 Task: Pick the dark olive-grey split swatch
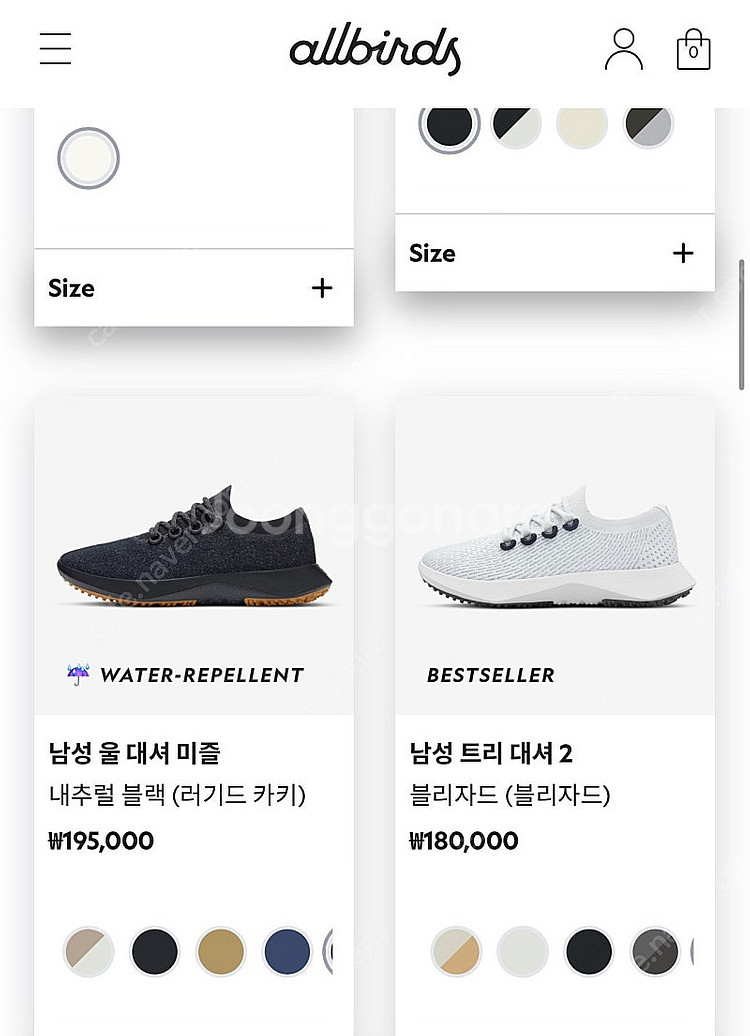click(x=649, y=124)
